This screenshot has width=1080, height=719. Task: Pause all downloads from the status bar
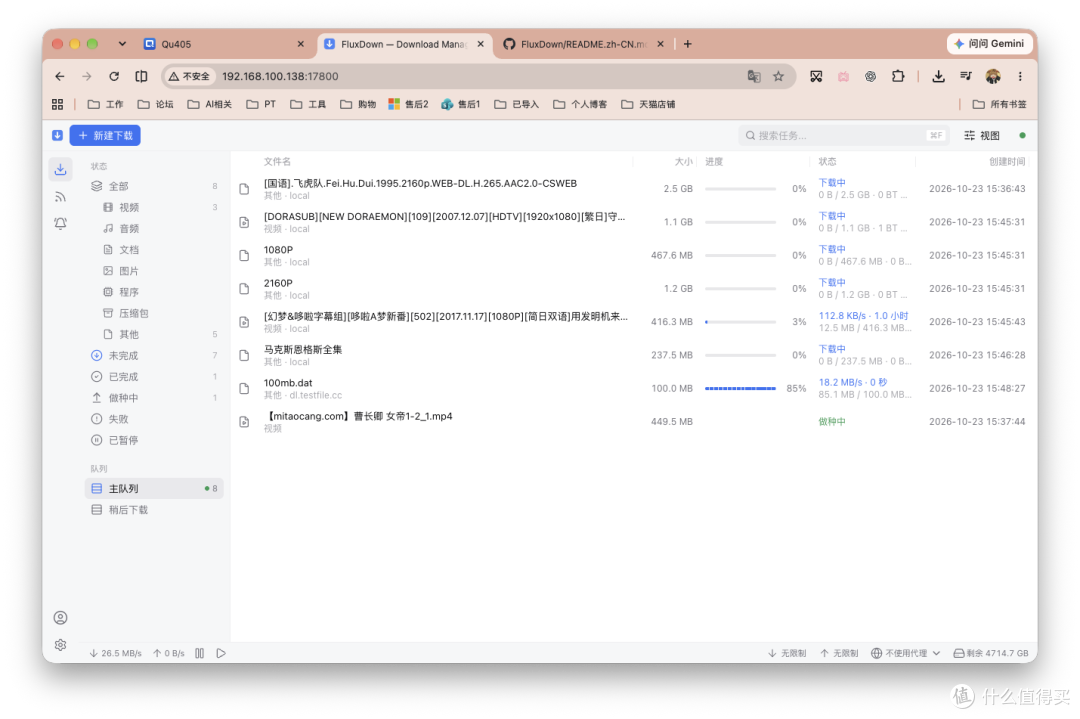click(x=200, y=653)
